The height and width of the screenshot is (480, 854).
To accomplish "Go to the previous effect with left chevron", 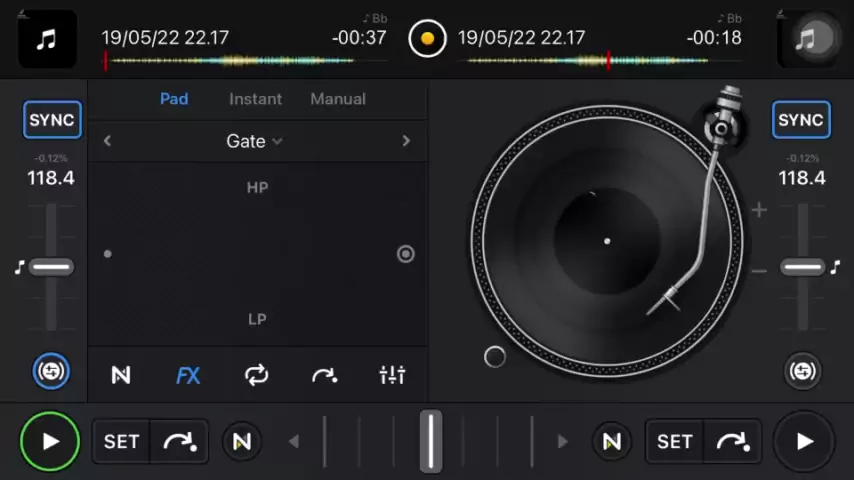I will point(108,141).
